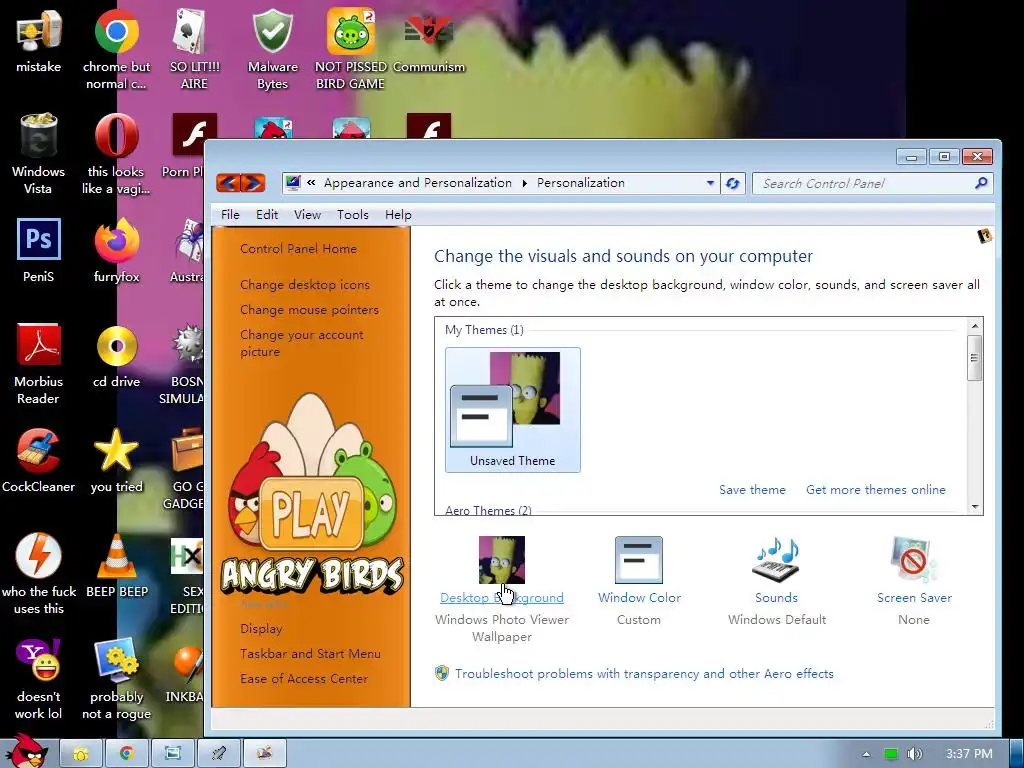Open the 'Windows Vista' recycle bin icon
The width and height of the screenshot is (1024, 768).
click(38, 136)
